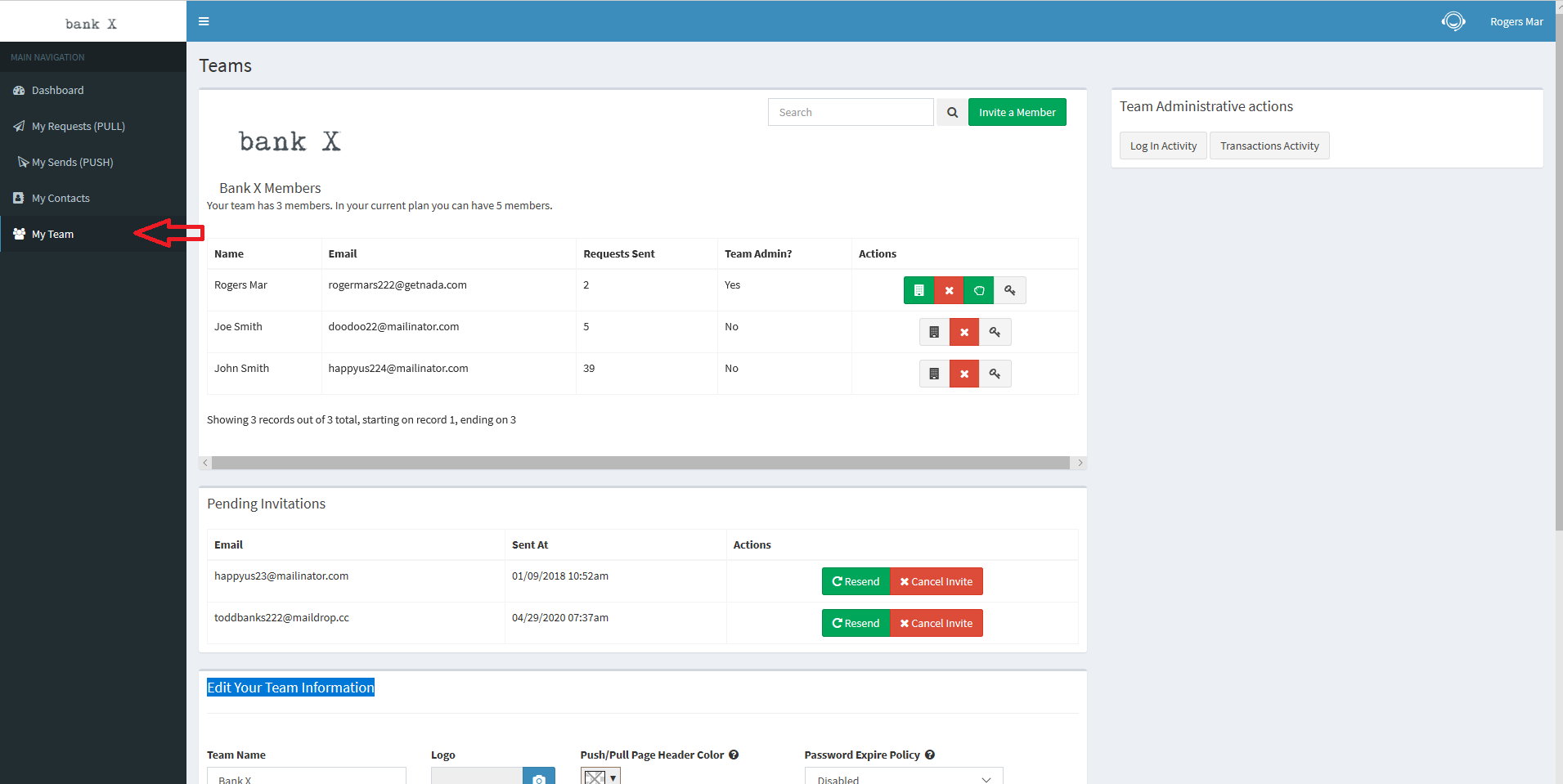Click the team members Search field
This screenshot has width=1563, height=784.
[850, 113]
